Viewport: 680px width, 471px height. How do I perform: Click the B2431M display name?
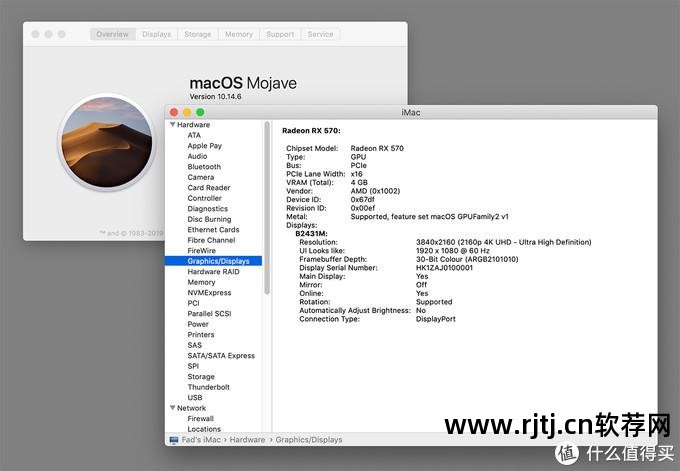point(311,234)
